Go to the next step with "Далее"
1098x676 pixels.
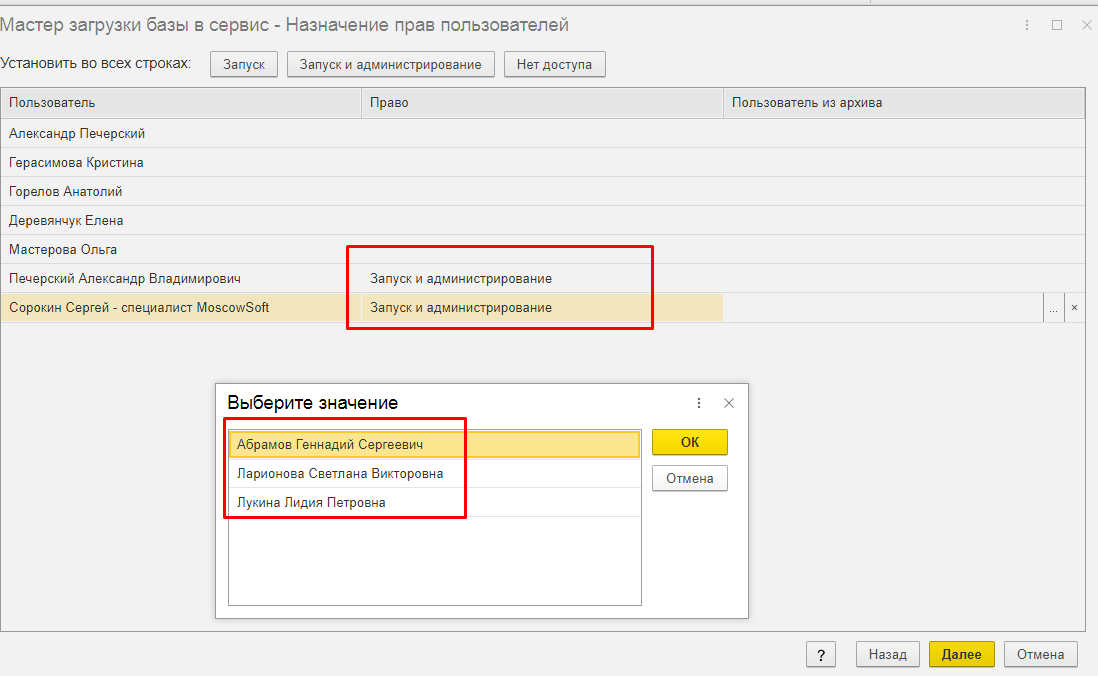point(961,655)
